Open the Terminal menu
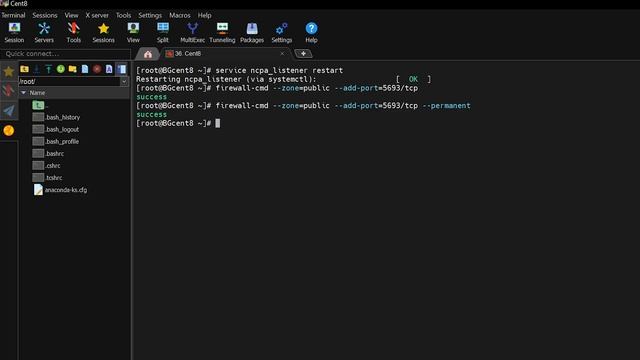Viewport: 640px width, 360px height. coord(13,15)
